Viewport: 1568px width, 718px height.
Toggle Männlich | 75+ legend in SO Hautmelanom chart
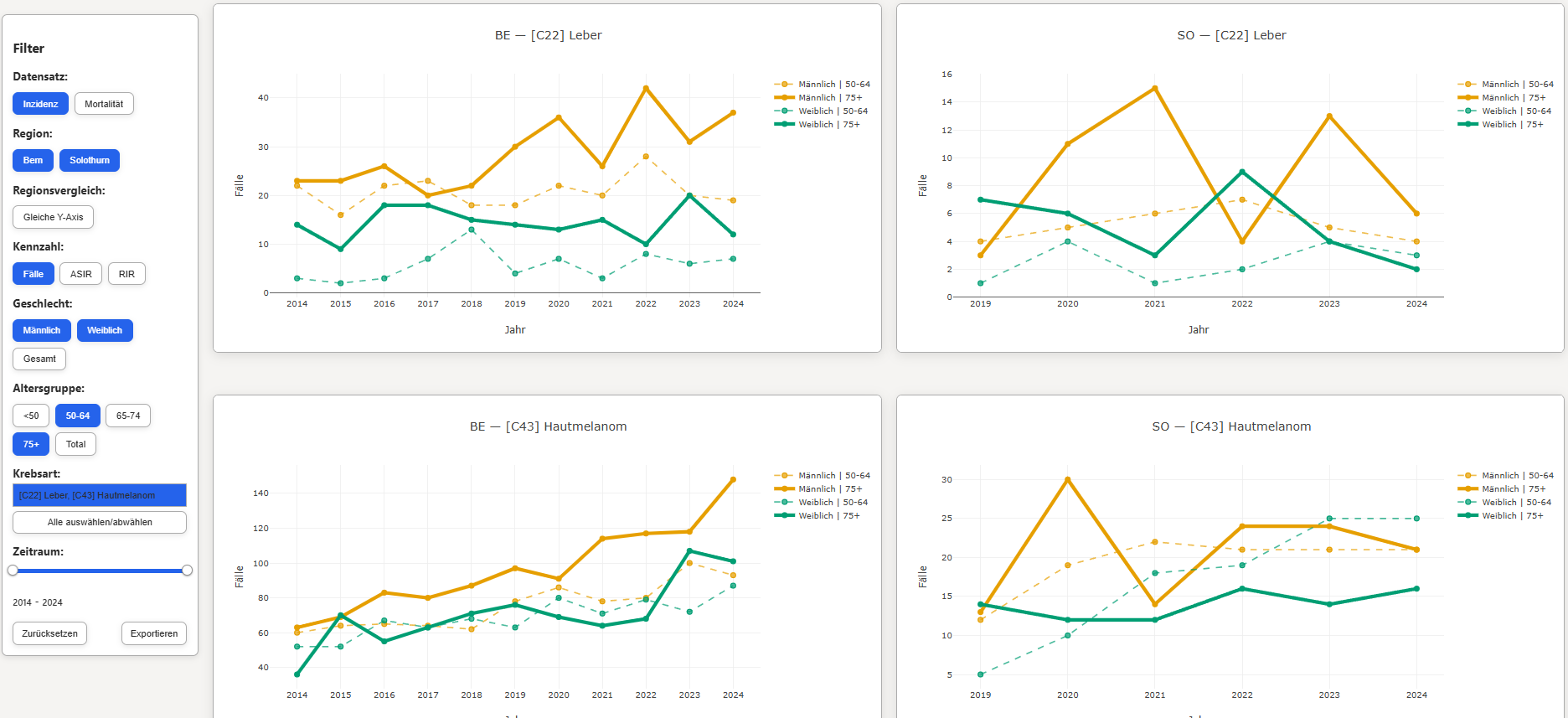1502,489
